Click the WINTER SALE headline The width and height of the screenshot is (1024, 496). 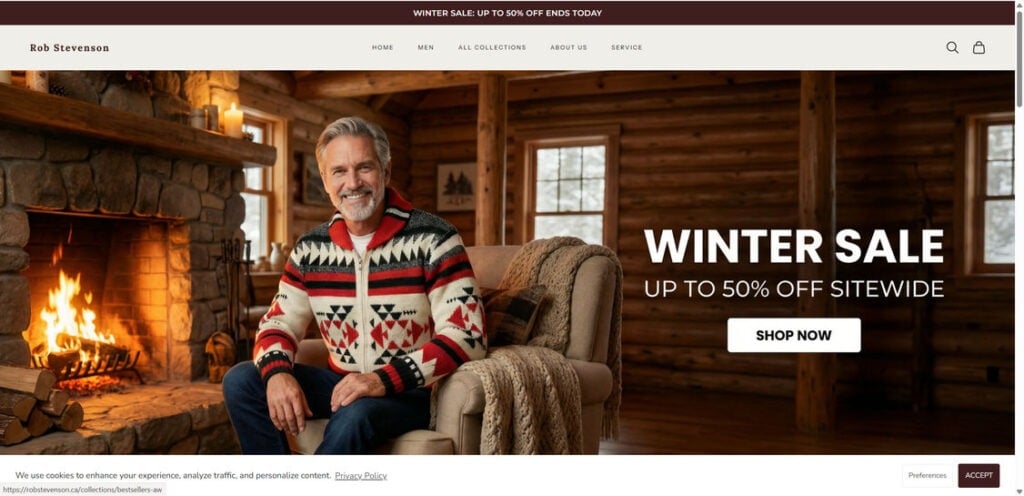pyautogui.click(x=793, y=247)
